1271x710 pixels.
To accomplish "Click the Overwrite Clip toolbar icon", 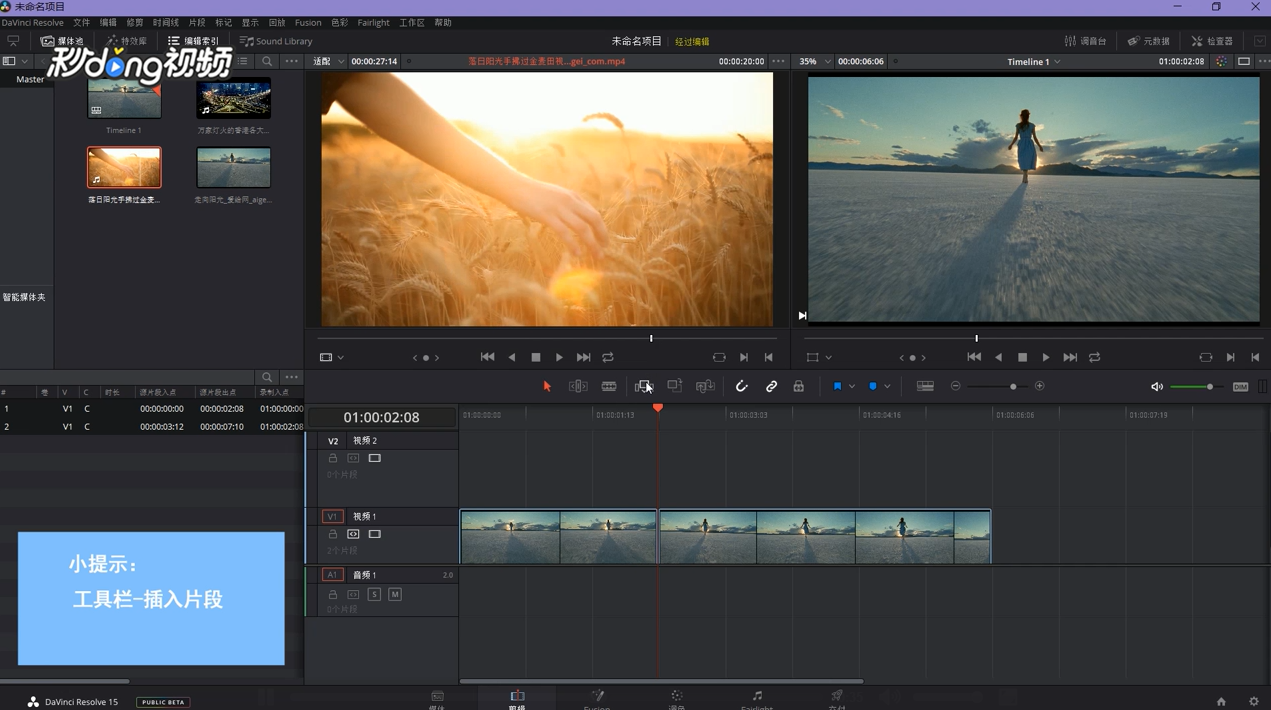I will (675, 386).
